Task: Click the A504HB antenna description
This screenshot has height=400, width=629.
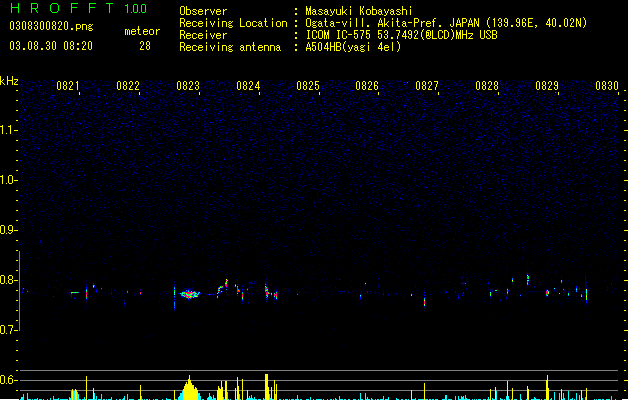Action: pos(353,47)
